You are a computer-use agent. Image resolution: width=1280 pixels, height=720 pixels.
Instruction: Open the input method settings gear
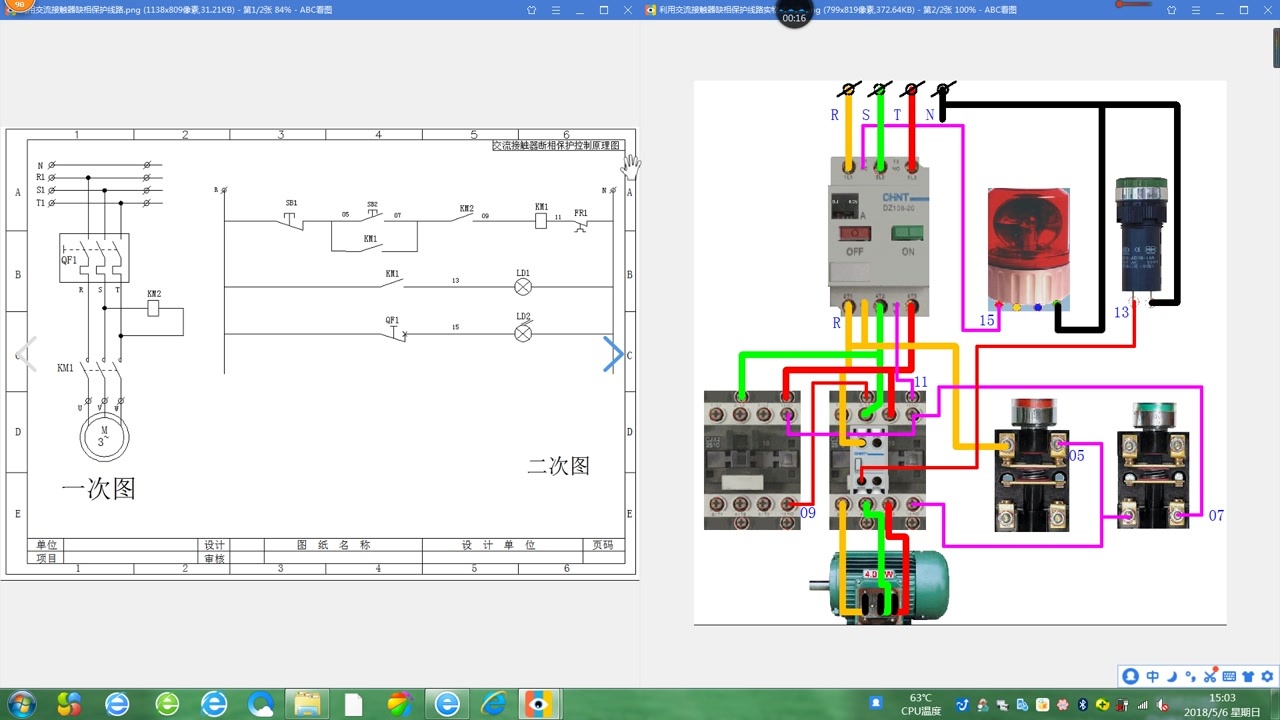tap(1267, 676)
